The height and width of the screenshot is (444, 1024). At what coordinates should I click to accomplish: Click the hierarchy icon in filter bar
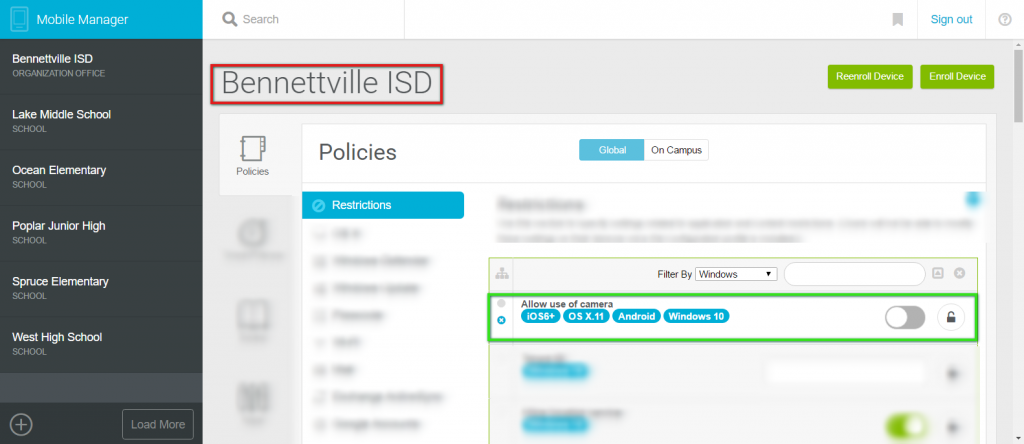(502, 274)
